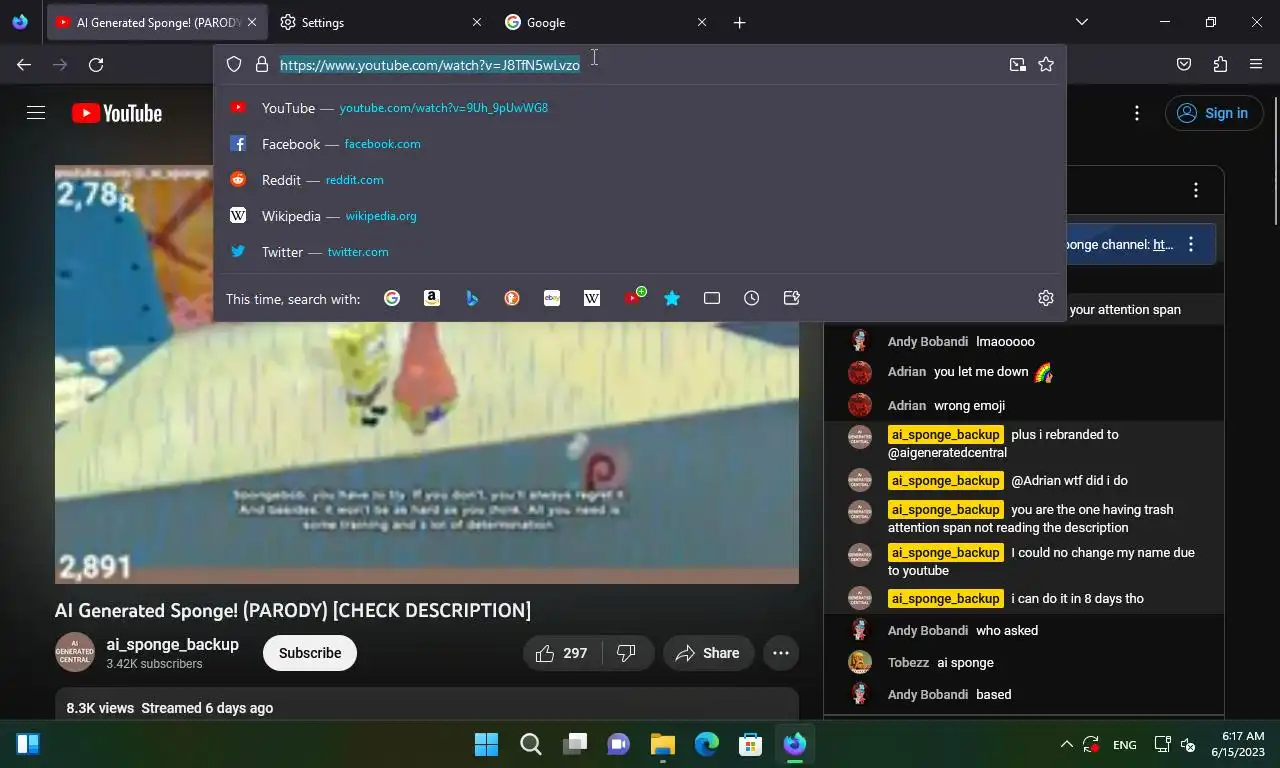Viewport: 1280px width, 768px height.
Task: Open search settings gear in dropdown
Action: (x=1046, y=298)
